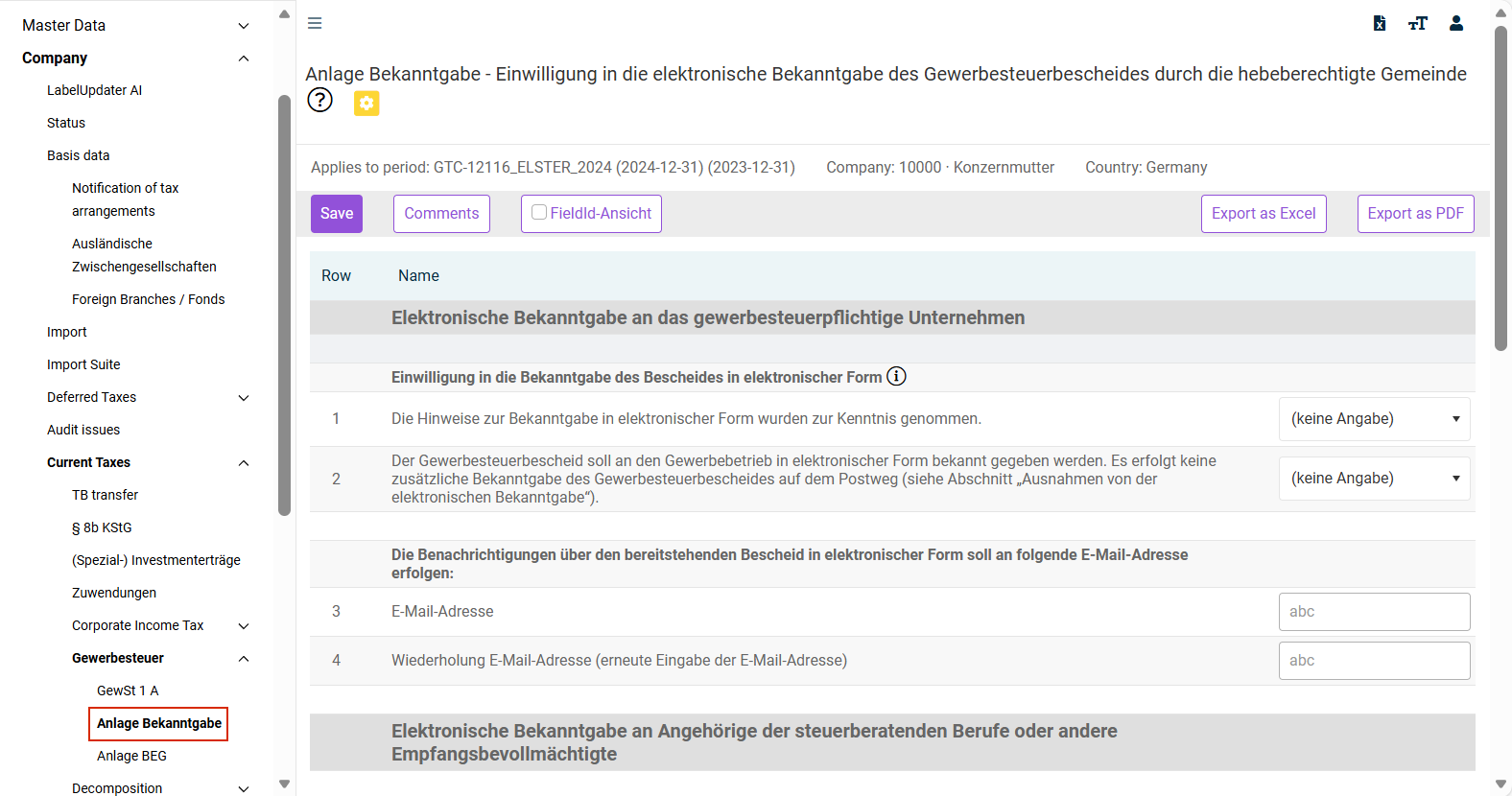Open LabelUpdater AI menu item
1512x796 pixels.
[x=94, y=90]
